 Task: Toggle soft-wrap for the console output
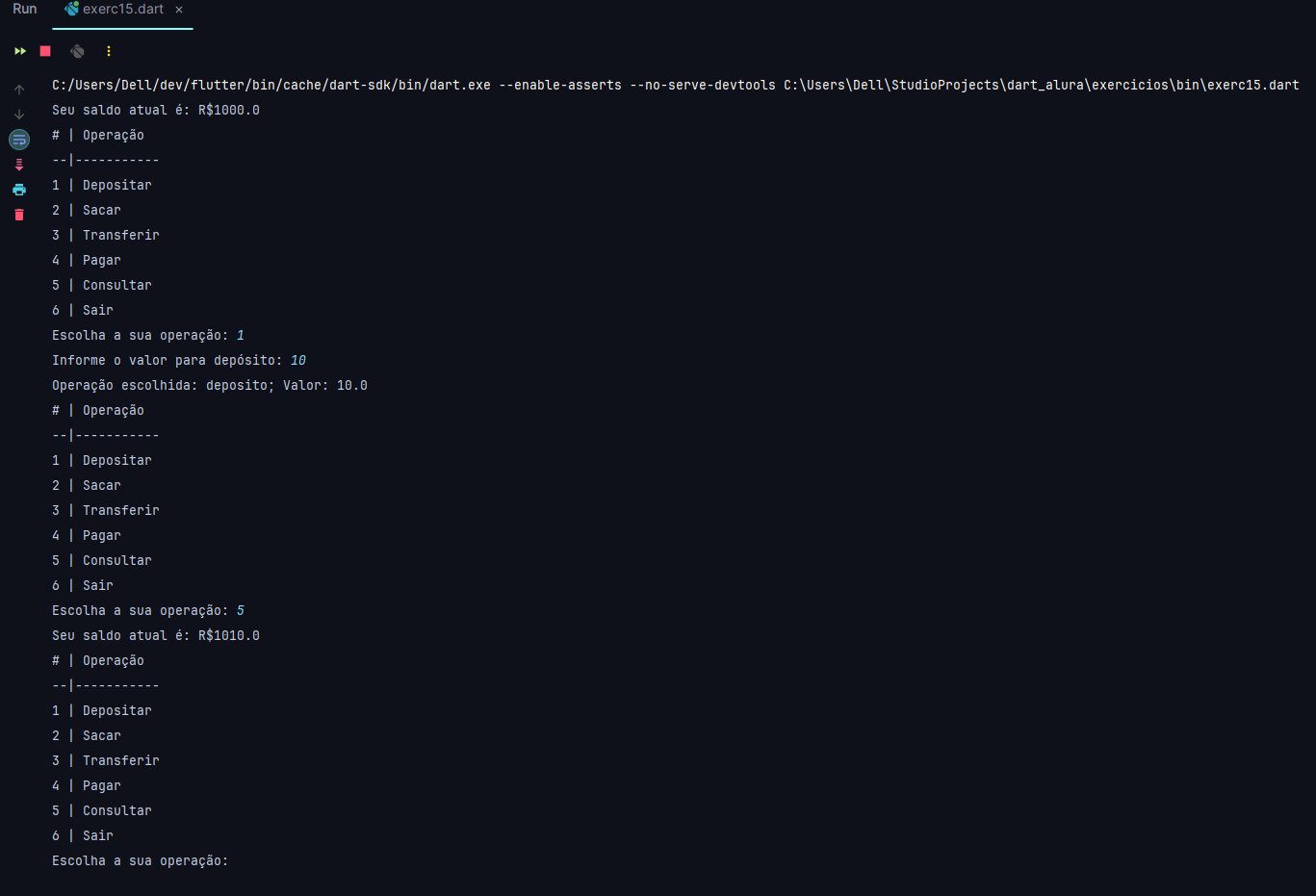[19, 140]
